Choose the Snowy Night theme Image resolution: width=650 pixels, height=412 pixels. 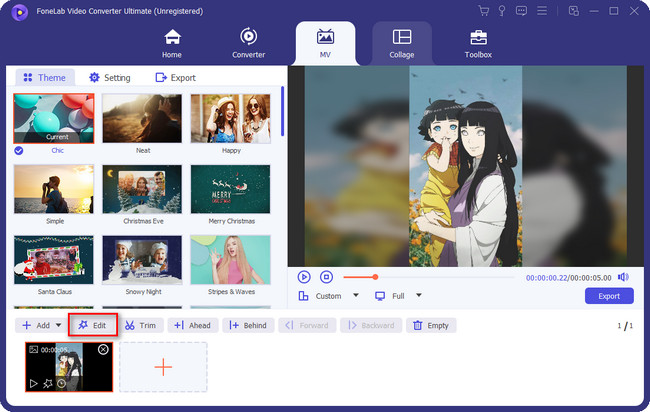click(x=142, y=260)
